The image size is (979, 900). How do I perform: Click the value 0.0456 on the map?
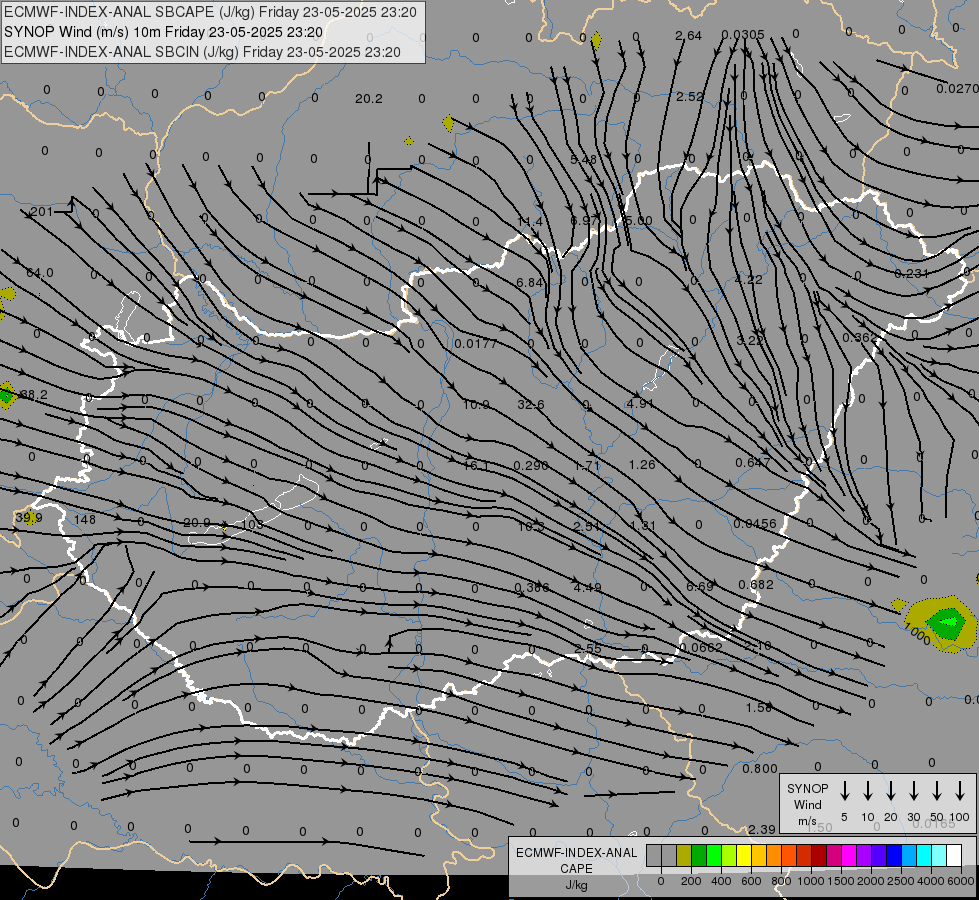755,523
